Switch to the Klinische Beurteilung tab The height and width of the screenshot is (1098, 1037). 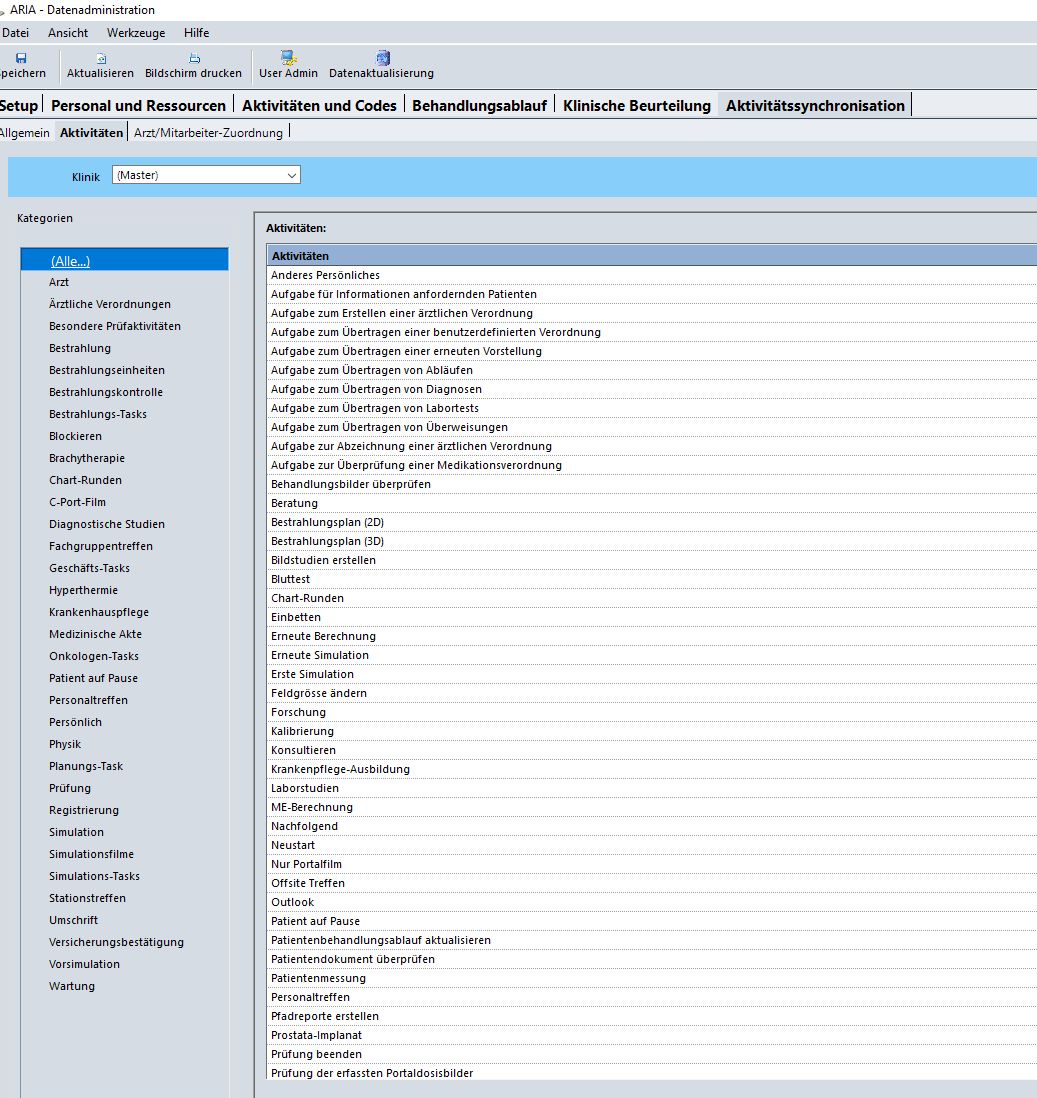637,105
